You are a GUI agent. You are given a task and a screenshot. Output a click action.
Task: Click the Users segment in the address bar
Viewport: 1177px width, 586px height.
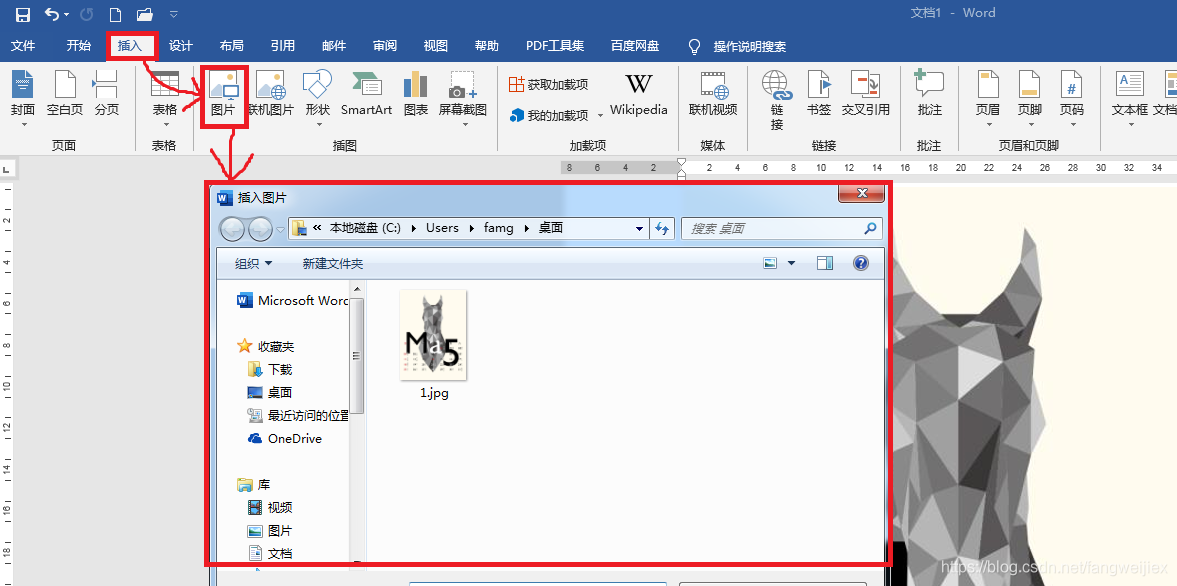[442, 228]
